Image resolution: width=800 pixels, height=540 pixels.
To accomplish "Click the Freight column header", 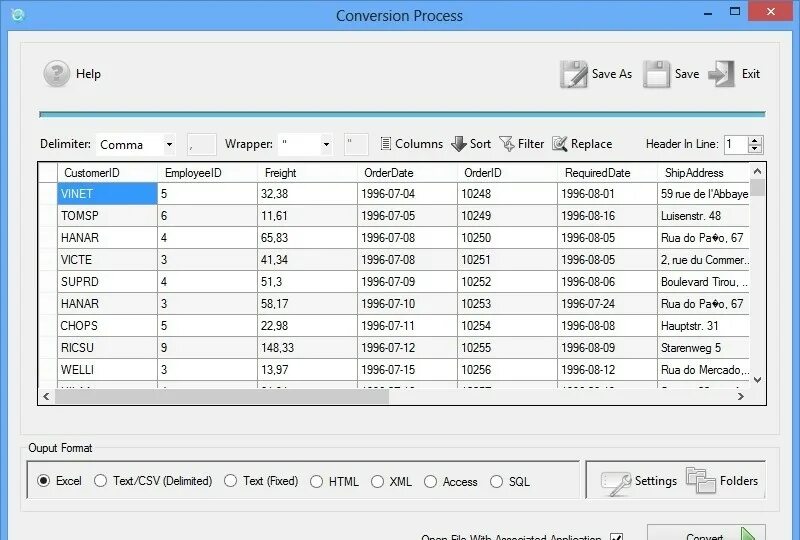I will pos(307,173).
